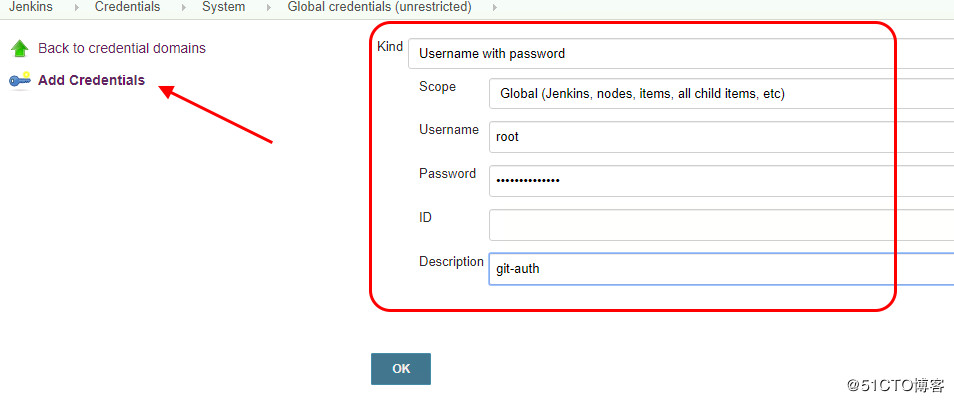Expand arrow after Credentials breadcrumb
954x402 pixels.
coord(182,7)
